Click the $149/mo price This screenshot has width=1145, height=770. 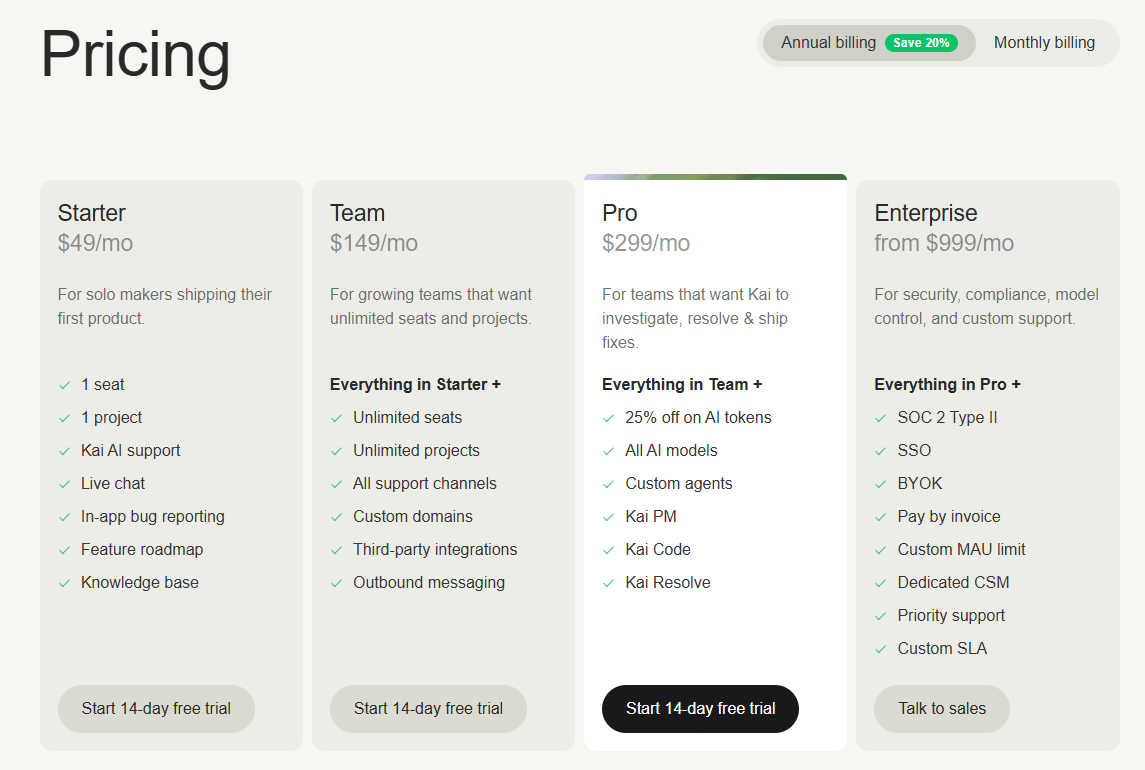[373, 243]
